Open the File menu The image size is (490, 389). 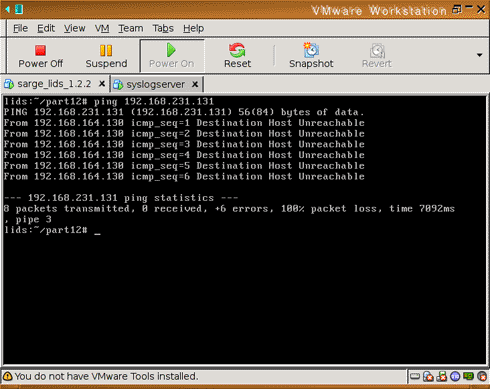tap(20, 28)
